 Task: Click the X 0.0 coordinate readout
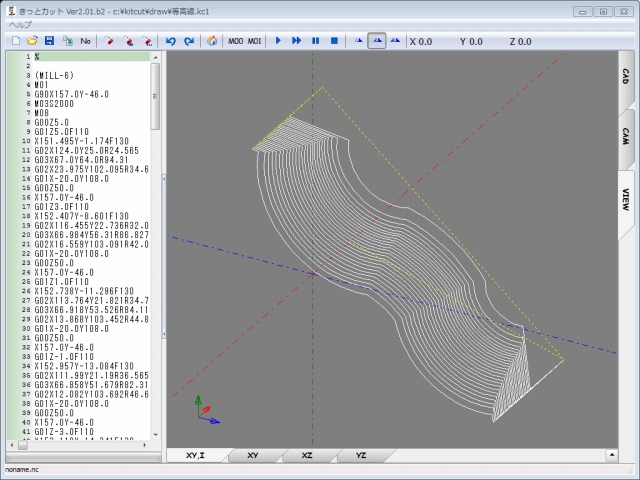[x=421, y=42]
